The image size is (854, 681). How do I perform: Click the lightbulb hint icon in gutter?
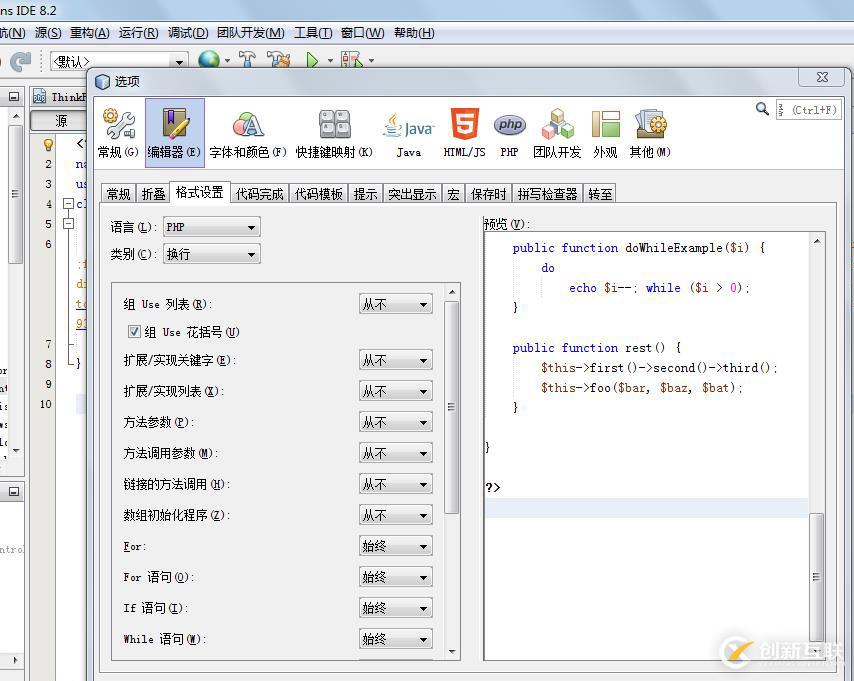(x=48, y=144)
